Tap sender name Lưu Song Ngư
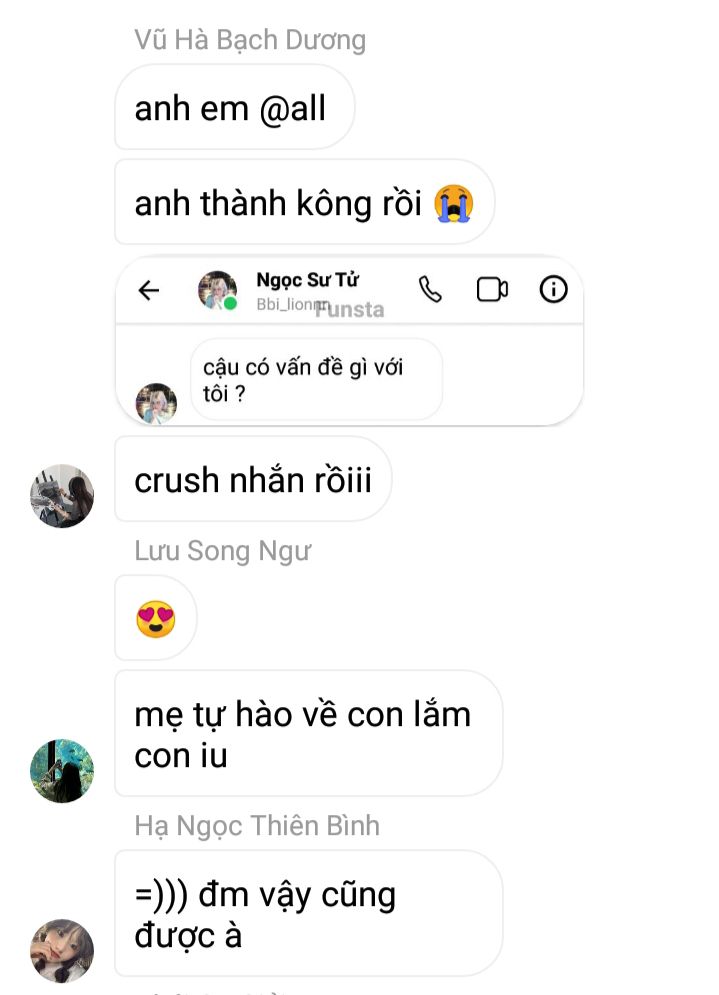719x995 pixels. click(223, 551)
